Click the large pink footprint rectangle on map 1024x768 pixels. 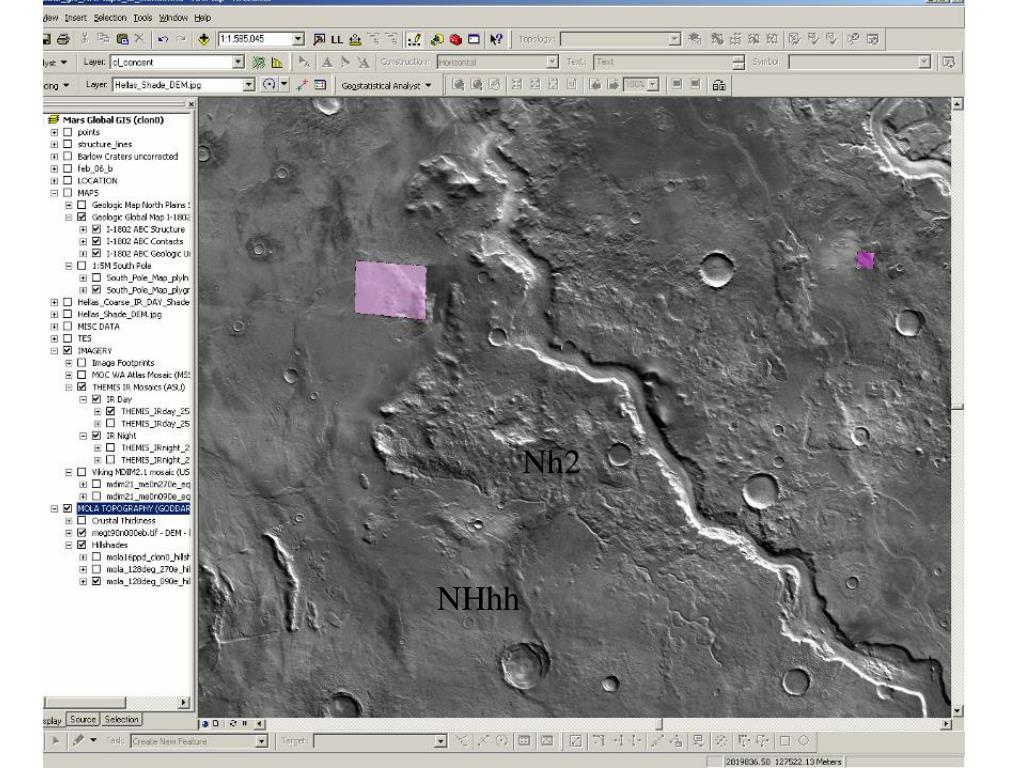[391, 290]
